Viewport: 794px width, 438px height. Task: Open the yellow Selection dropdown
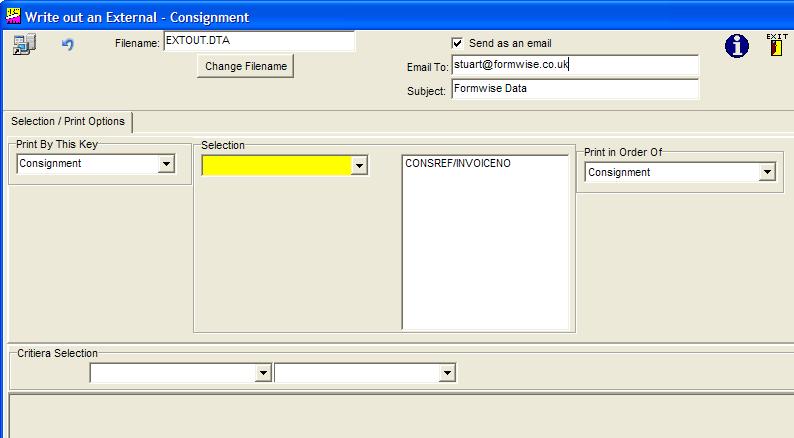point(360,166)
